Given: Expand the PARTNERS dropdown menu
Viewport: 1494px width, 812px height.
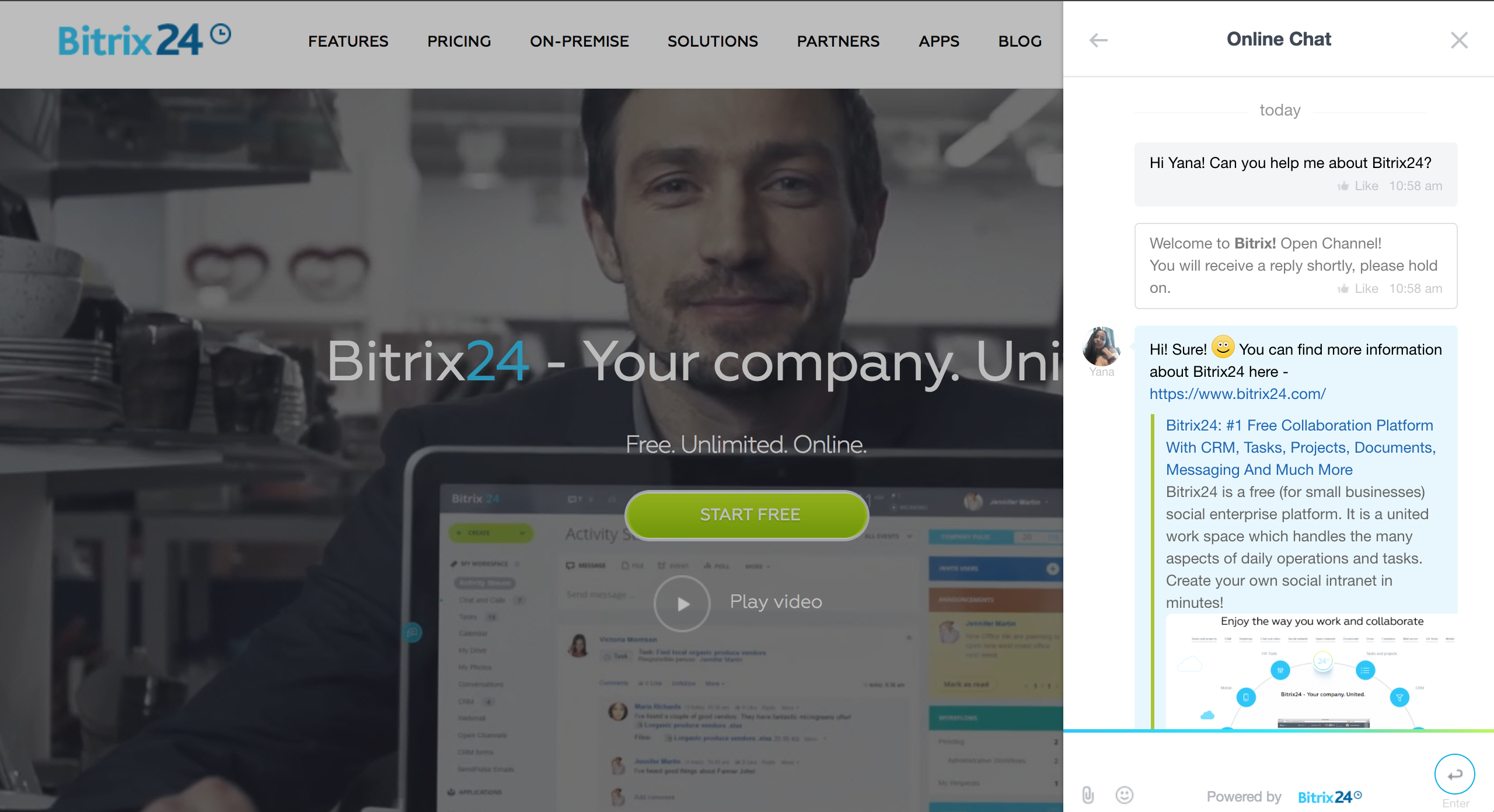Looking at the screenshot, I should click(x=837, y=41).
